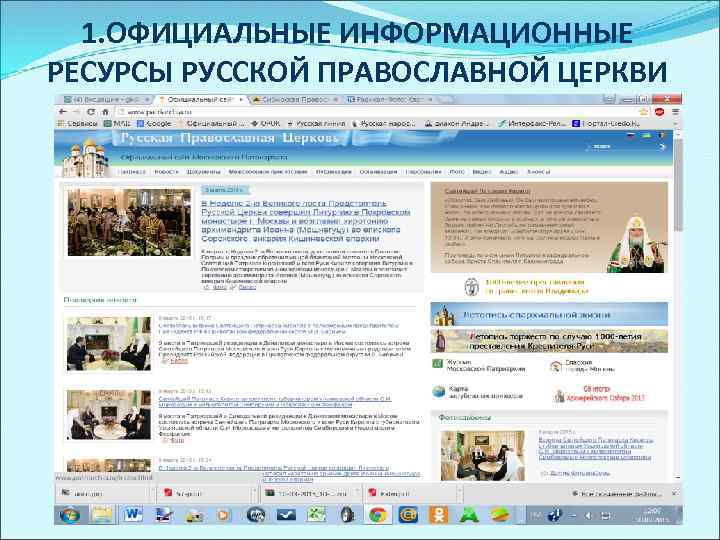720x540 pixels.
Task: Open Microsoft Word from the taskbar
Action: coord(133,515)
